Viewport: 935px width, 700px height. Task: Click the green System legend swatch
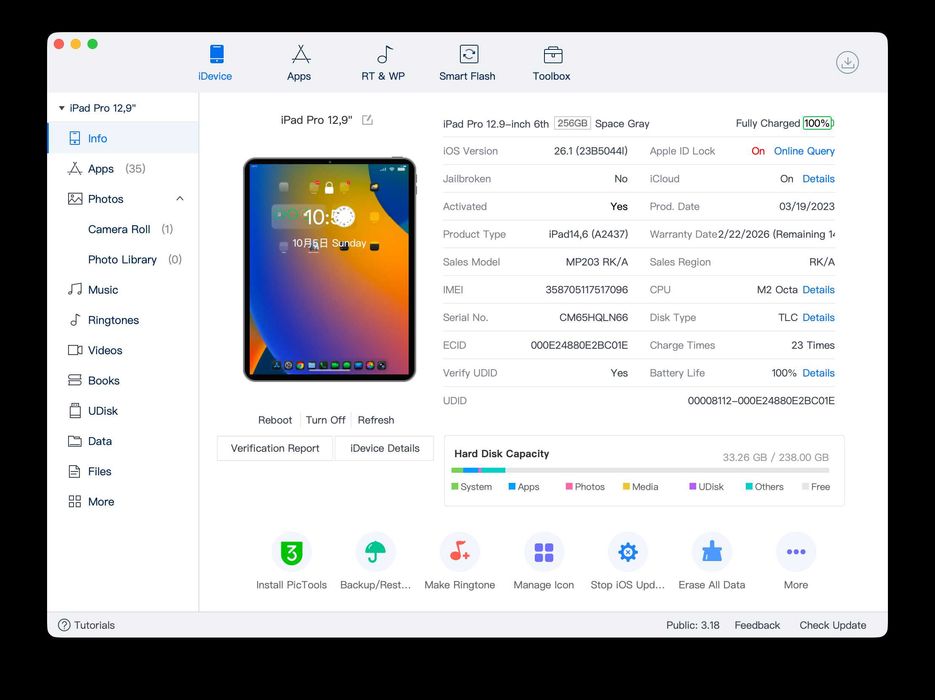[x=455, y=487]
